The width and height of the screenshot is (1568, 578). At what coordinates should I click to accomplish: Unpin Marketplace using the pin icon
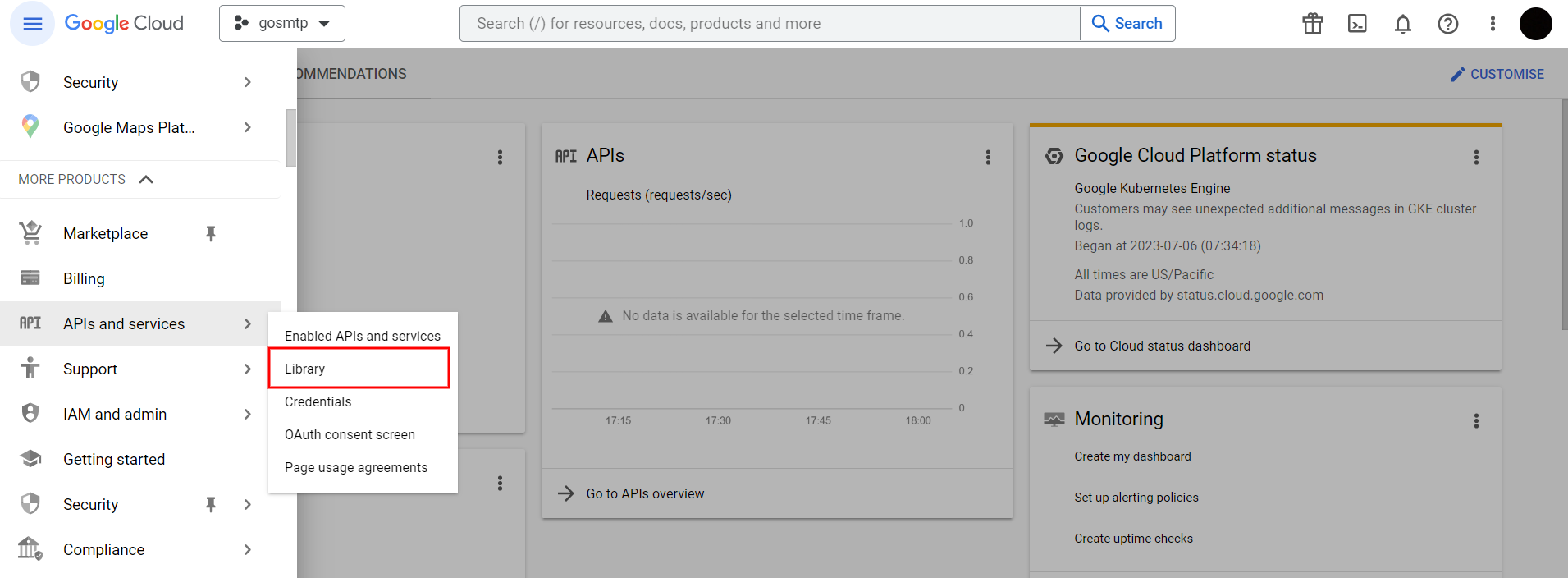211,233
